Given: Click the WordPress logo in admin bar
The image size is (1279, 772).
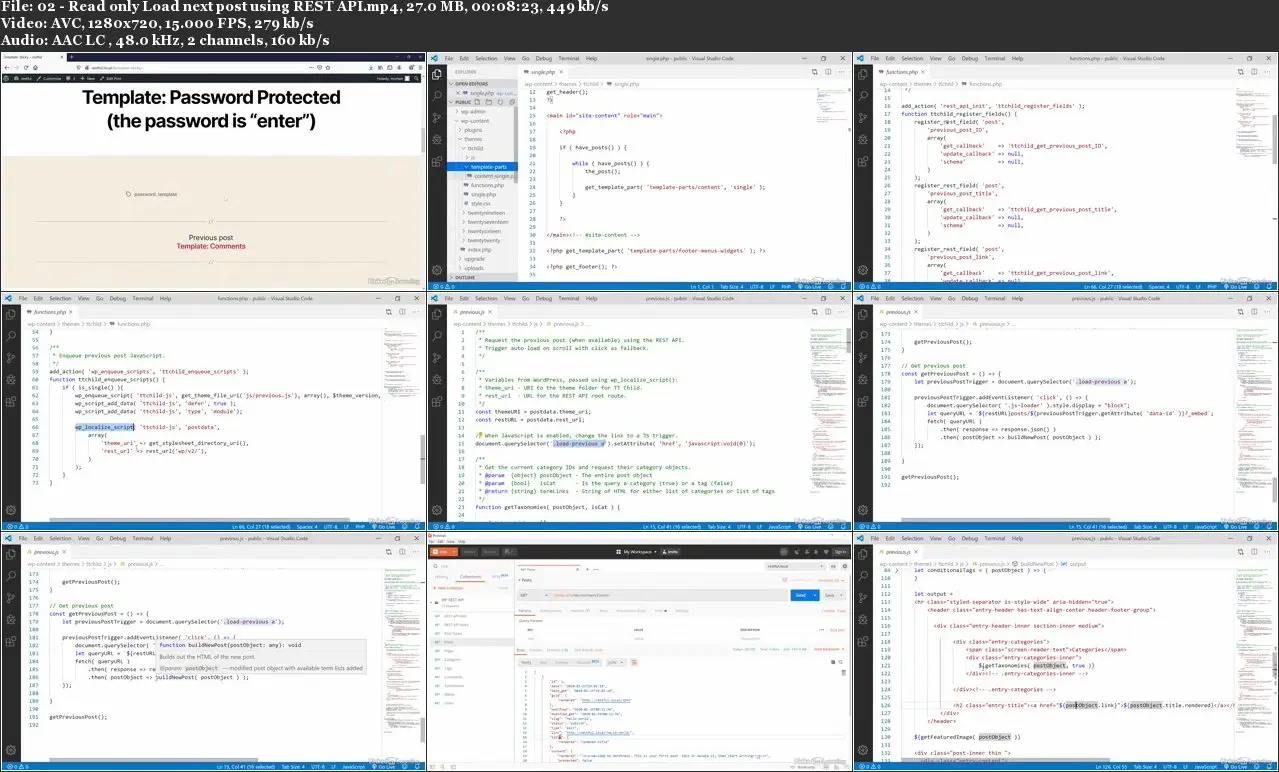Looking at the screenshot, I should coord(6,77).
